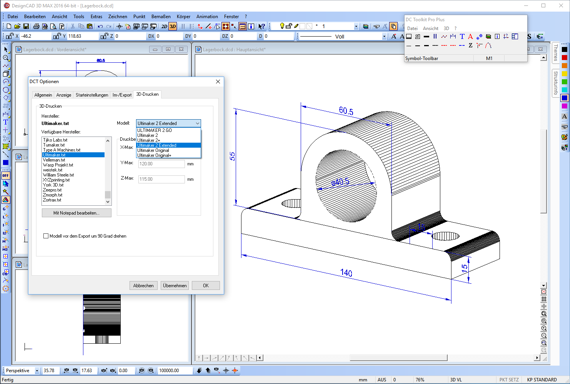Switch to the Starteinstellungen tab

[x=92, y=95]
